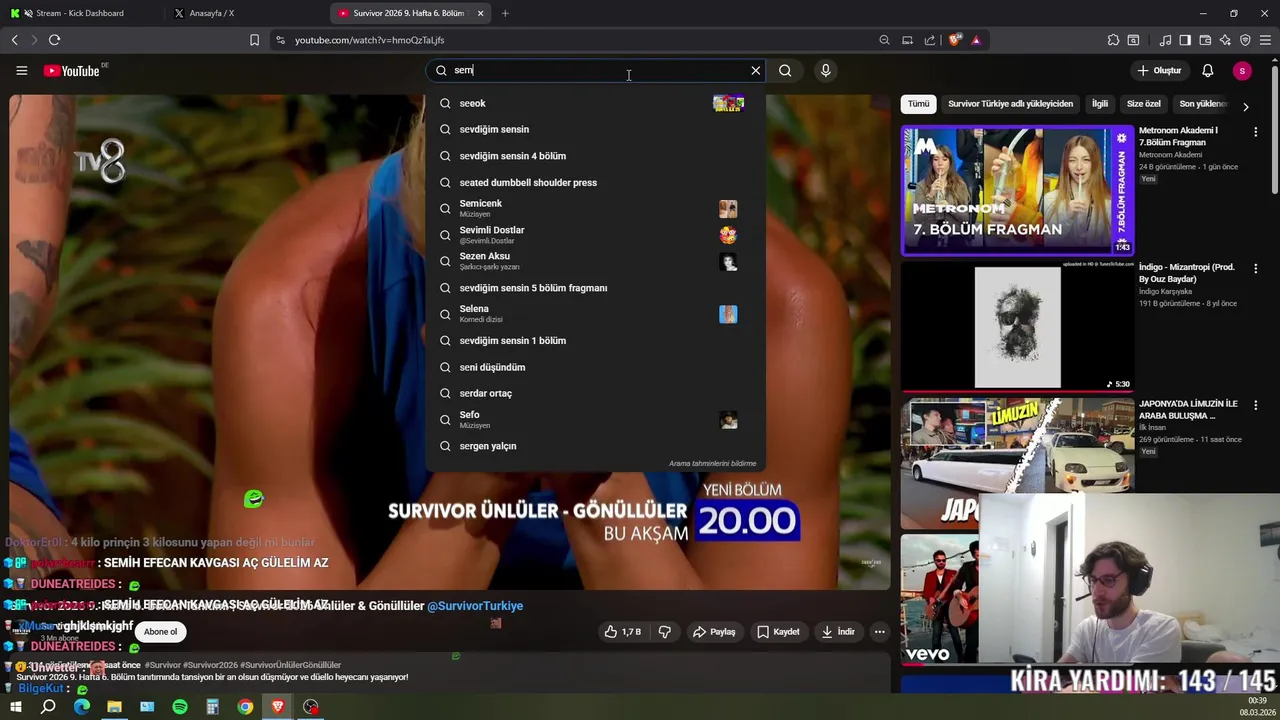
Task: Select 'sevdiğim sensin 1 bölüm' suggestion
Action: 595,341
